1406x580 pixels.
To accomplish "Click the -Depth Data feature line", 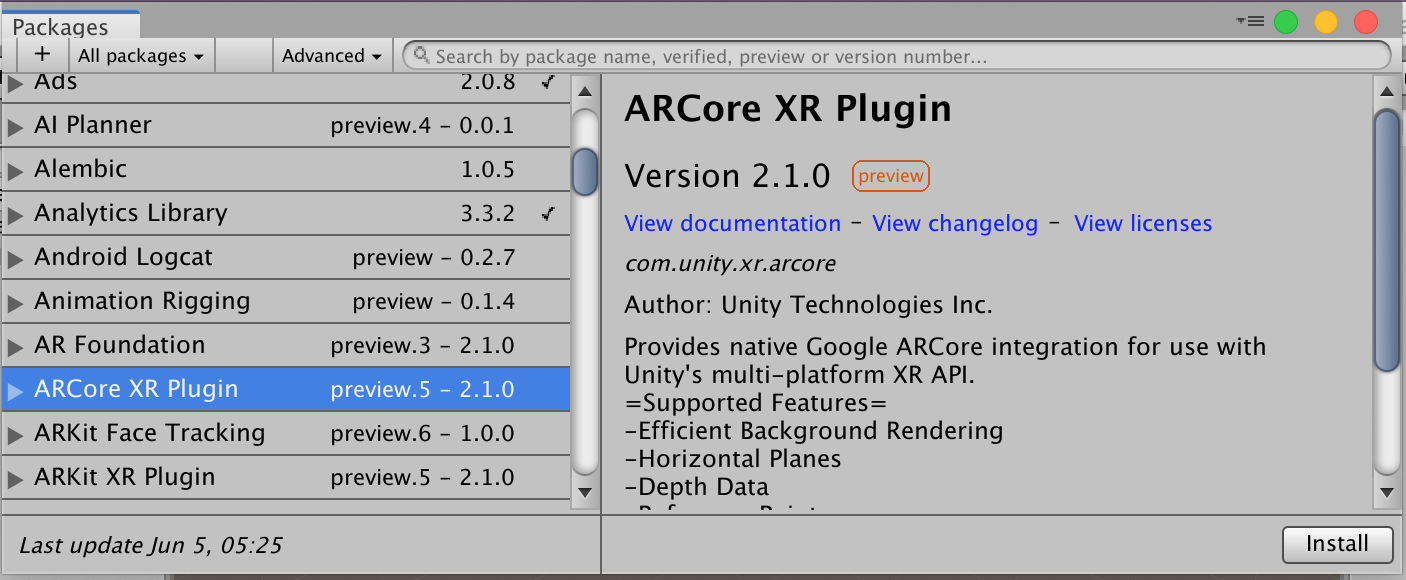I will click(x=697, y=487).
